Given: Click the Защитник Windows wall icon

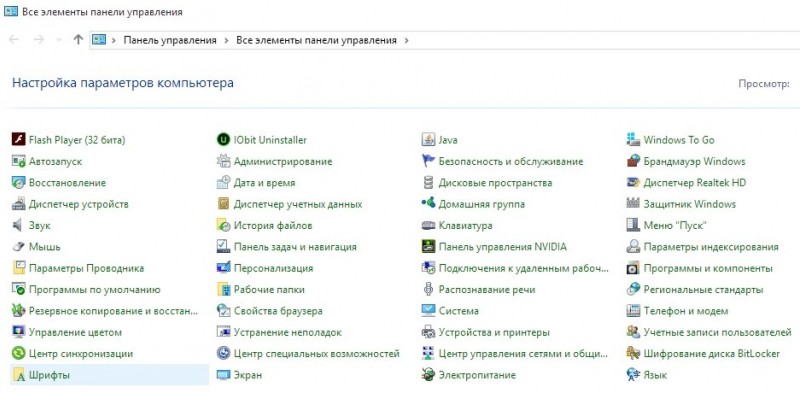Looking at the screenshot, I should pos(633,204).
